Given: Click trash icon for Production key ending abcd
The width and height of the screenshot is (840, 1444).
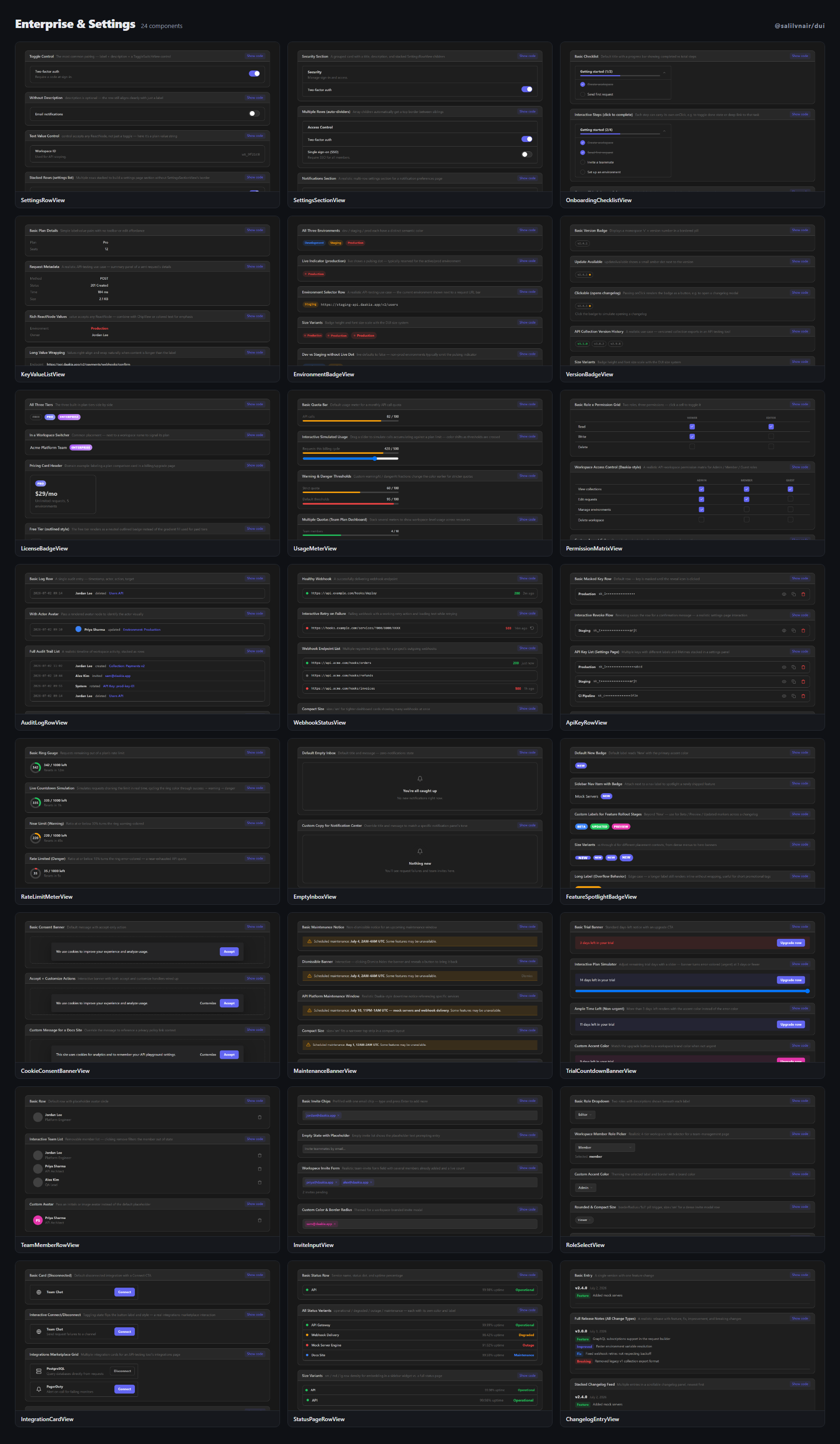Looking at the screenshot, I should pyautogui.click(x=803, y=667).
